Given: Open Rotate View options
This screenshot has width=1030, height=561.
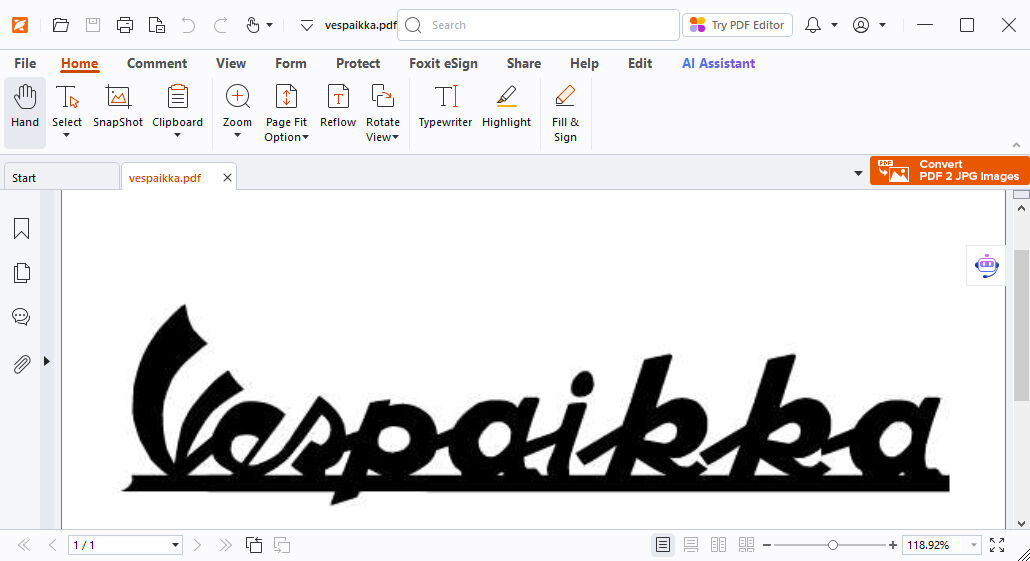Looking at the screenshot, I should pos(383,113).
